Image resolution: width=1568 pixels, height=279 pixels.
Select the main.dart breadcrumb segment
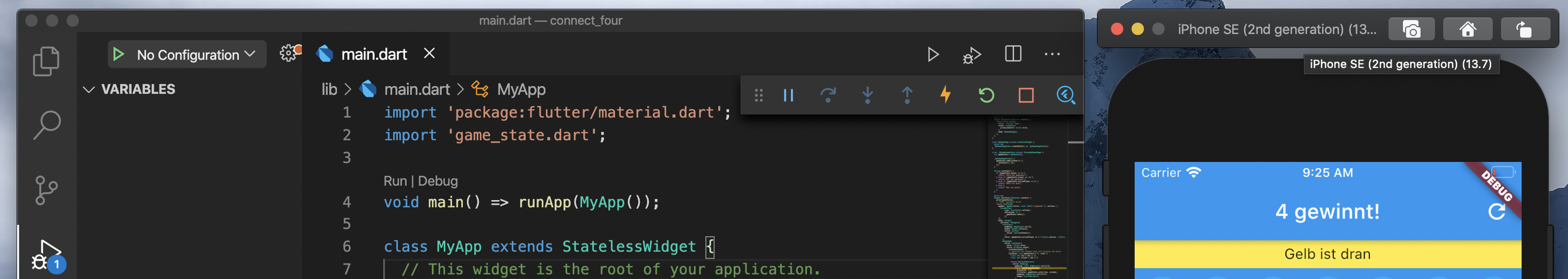[x=417, y=89]
